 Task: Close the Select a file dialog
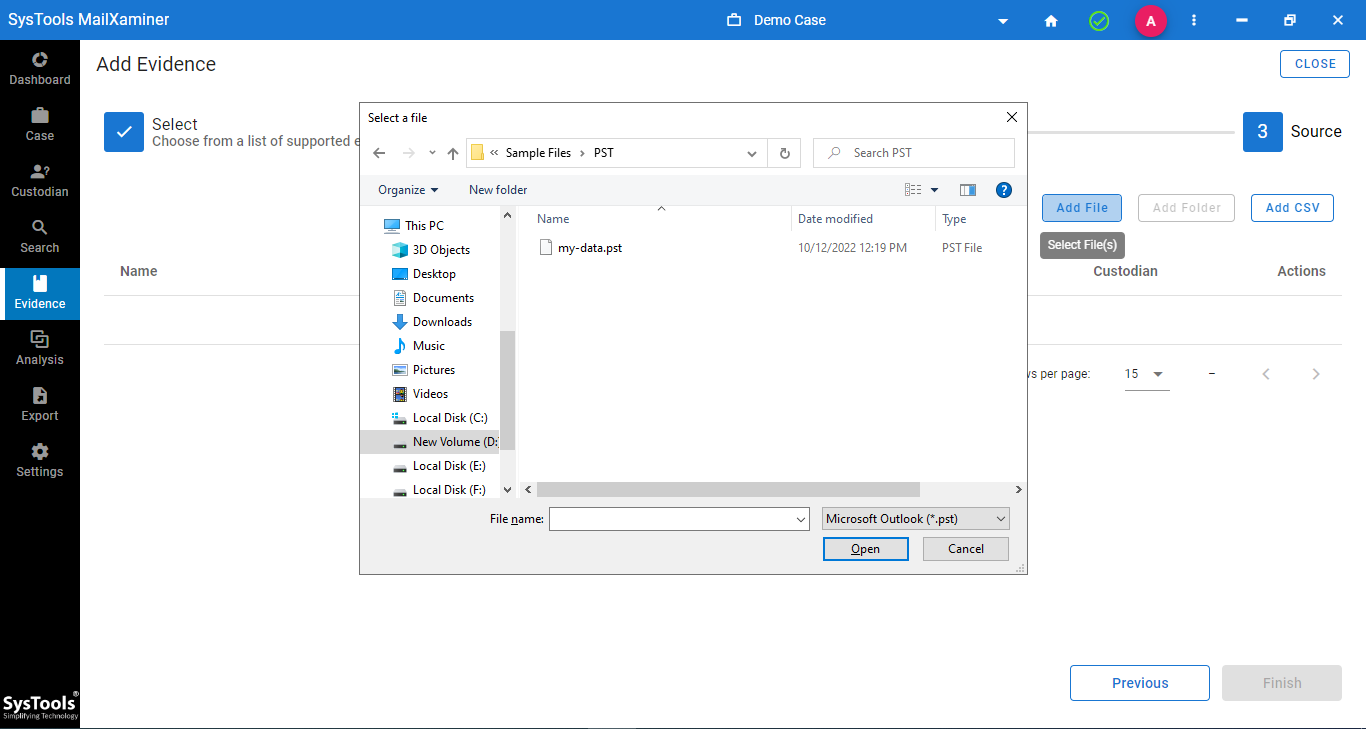tap(1011, 117)
